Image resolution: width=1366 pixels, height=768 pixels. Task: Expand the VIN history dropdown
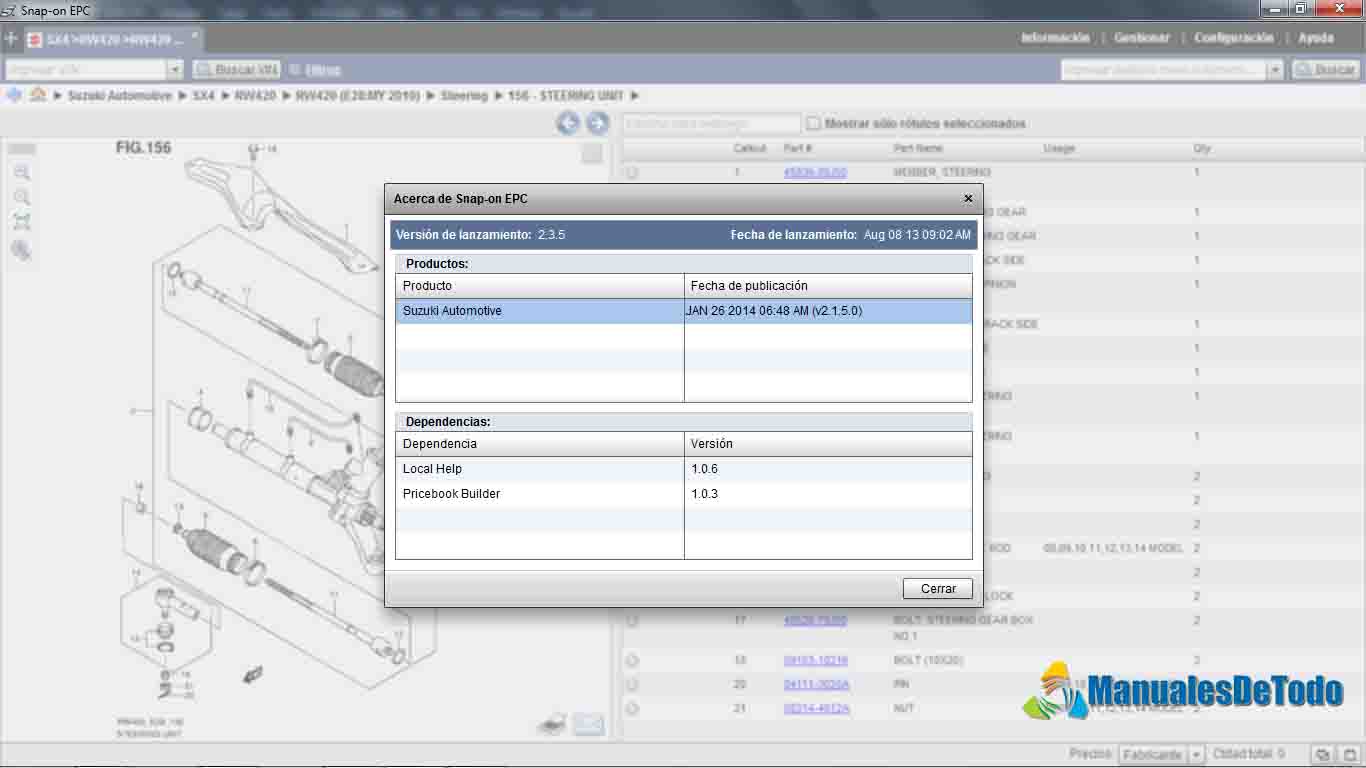tap(176, 70)
